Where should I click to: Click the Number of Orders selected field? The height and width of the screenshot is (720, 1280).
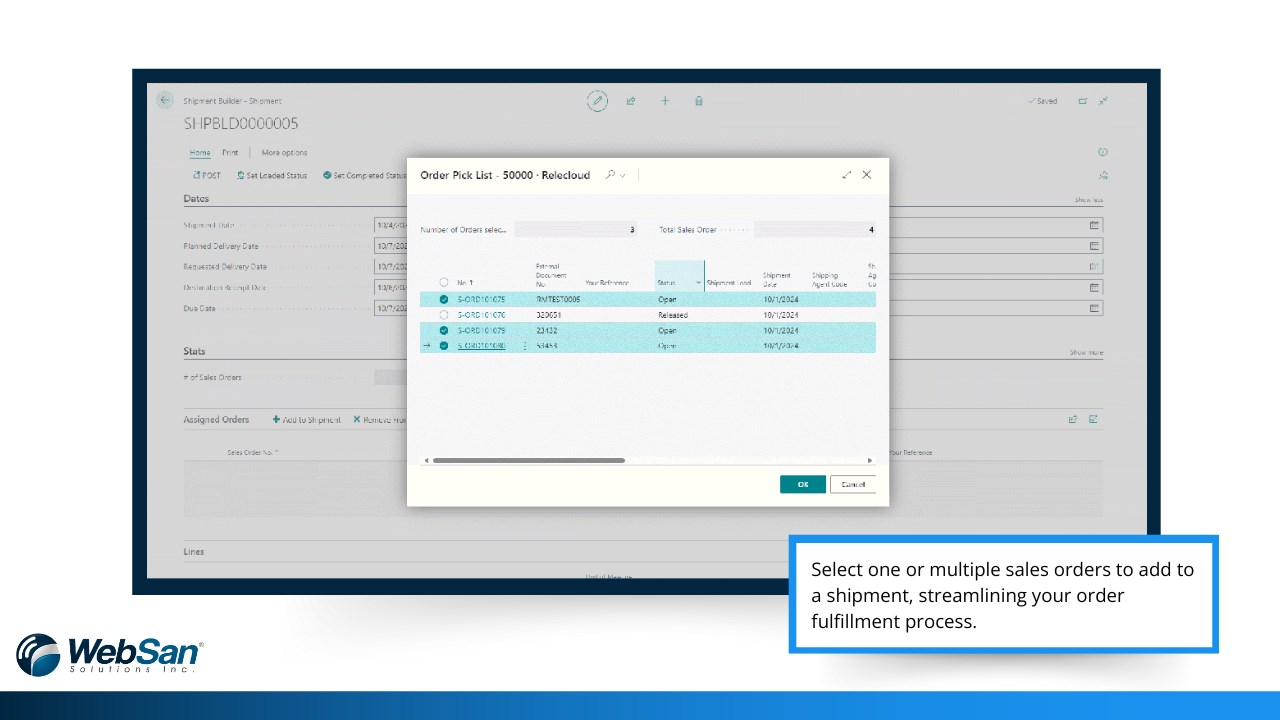575,229
